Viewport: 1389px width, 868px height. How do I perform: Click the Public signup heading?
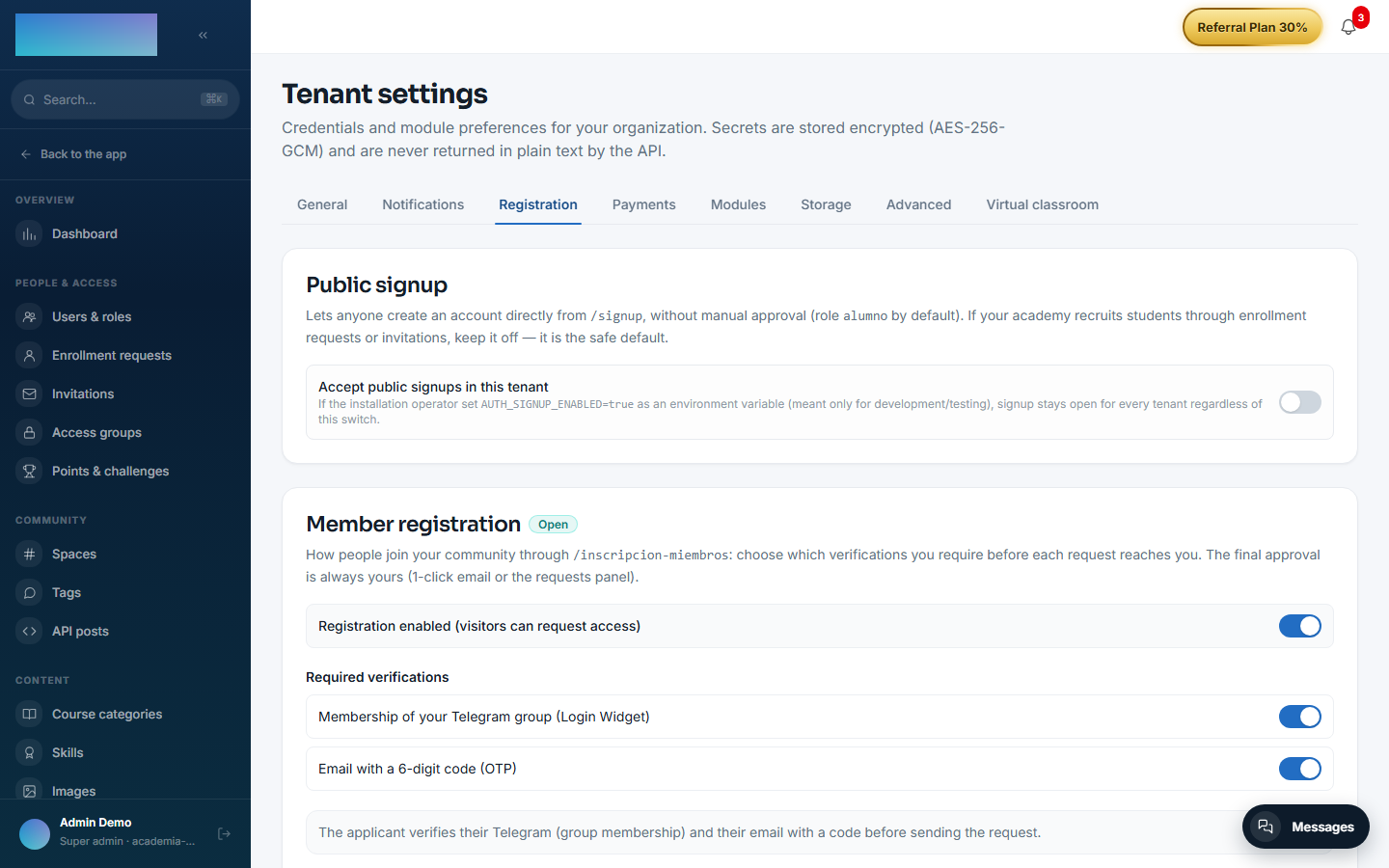click(x=376, y=285)
